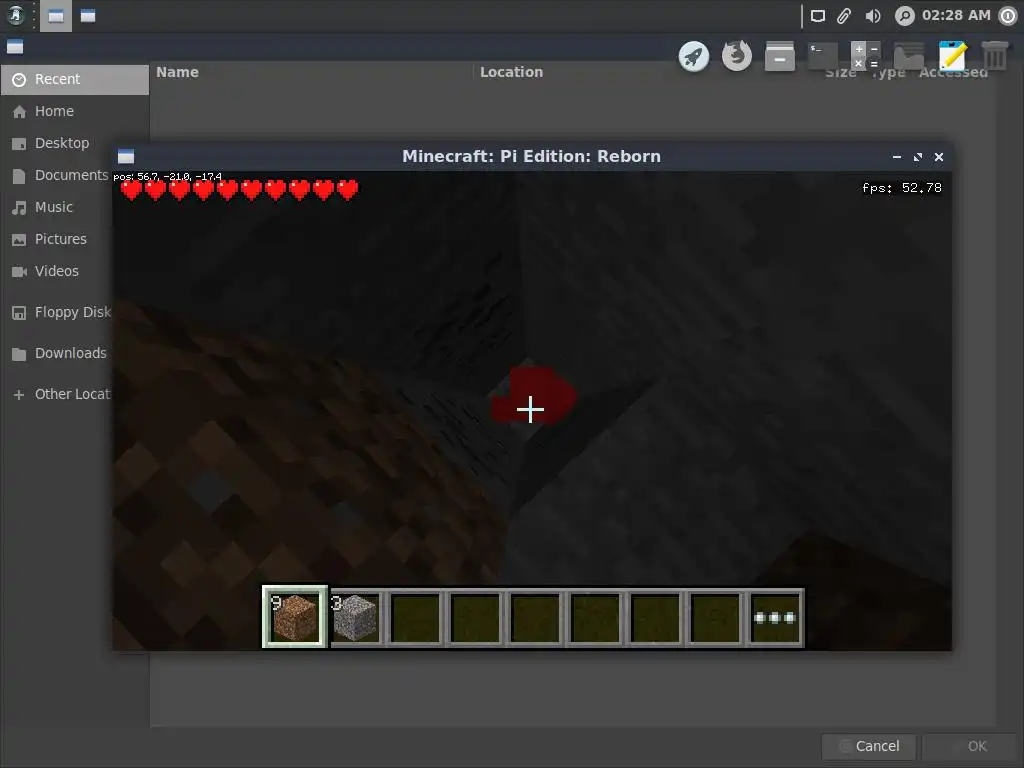
Task: Sort by Name column header
Action: tap(178, 72)
